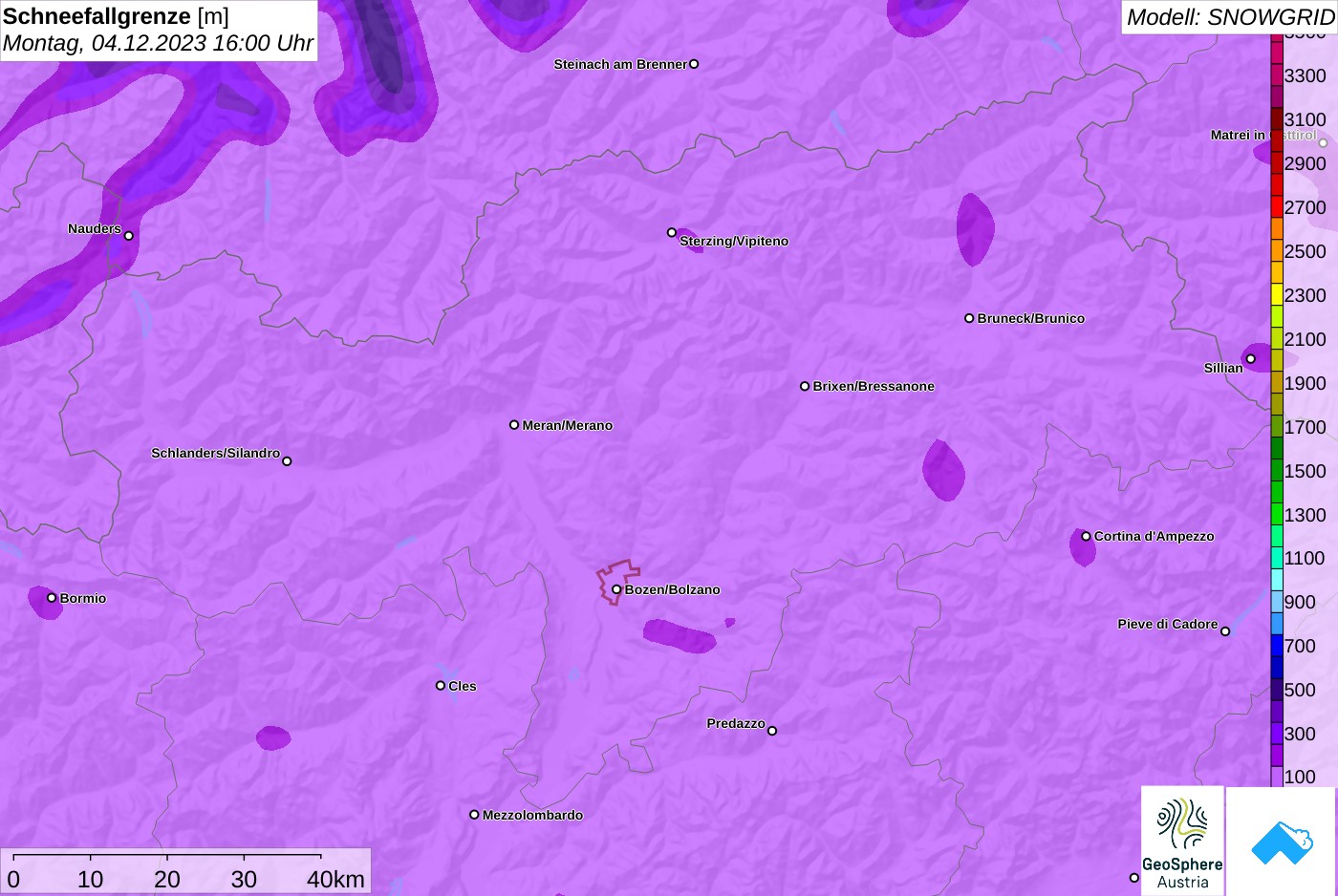Click the GeoSphere Austria logo
1338x896 pixels.
pos(1182,842)
